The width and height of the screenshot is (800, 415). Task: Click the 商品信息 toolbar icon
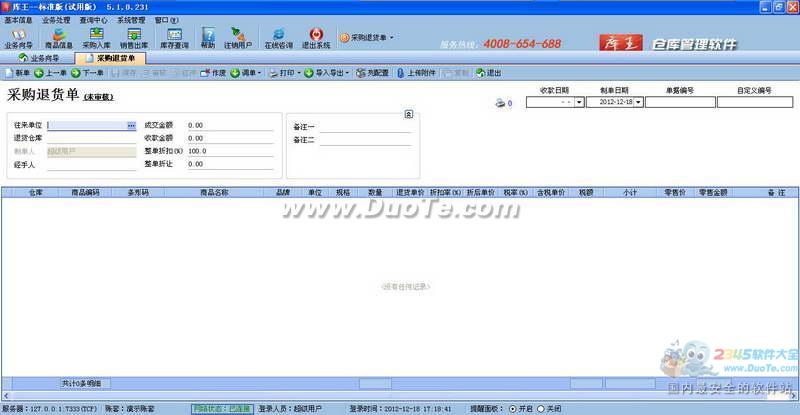pos(59,38)
